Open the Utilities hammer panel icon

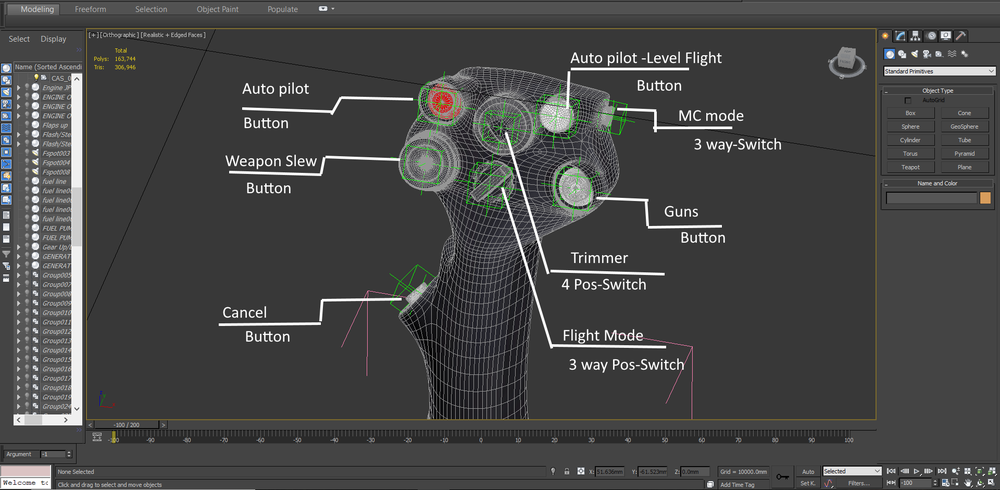point(961,36)
